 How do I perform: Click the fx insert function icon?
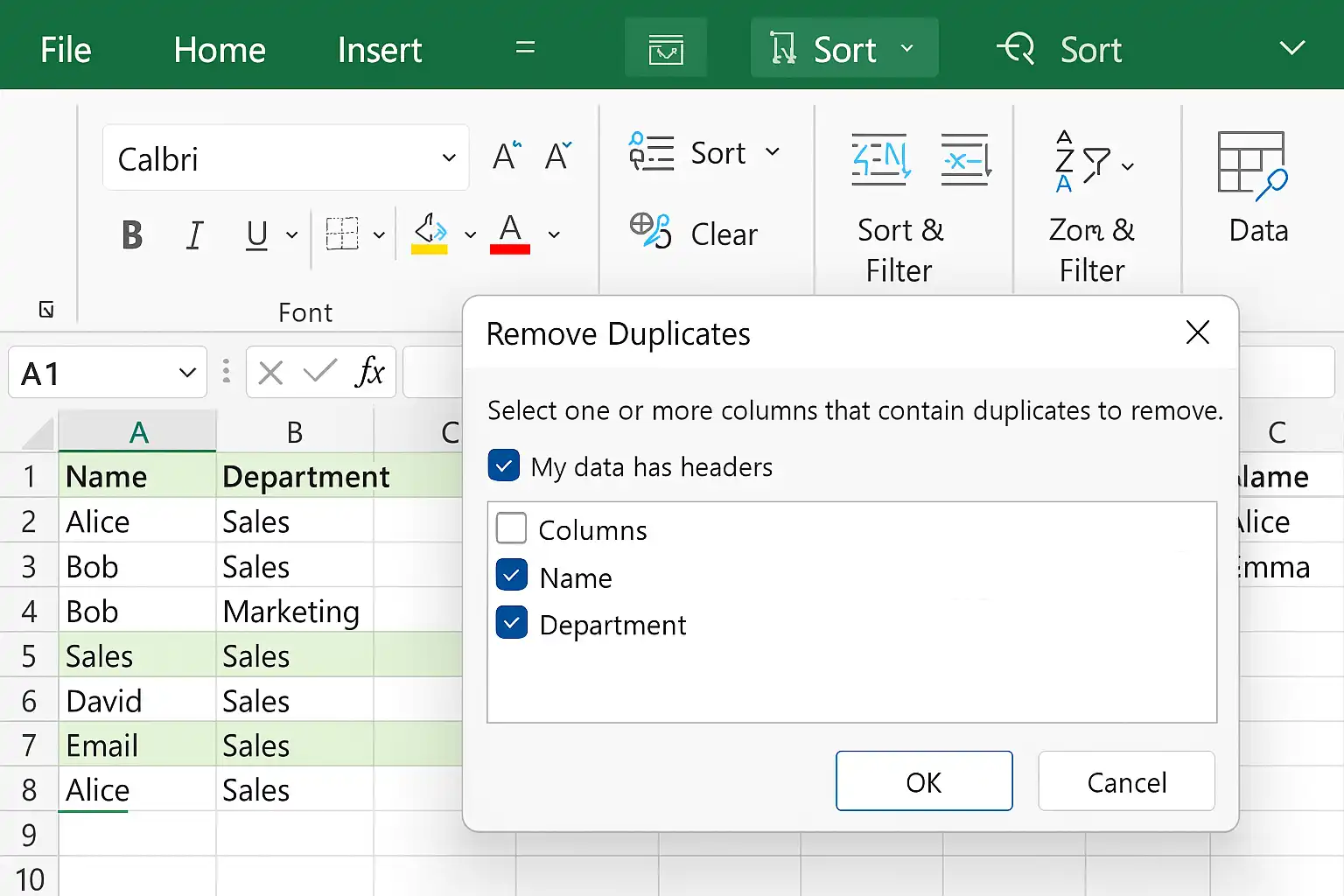(370, 372)
